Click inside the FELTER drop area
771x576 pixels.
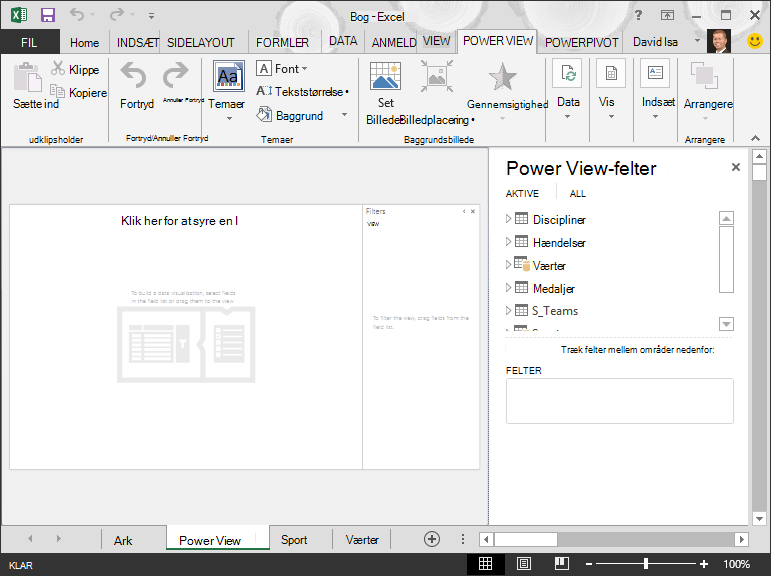click(x=620, y=401)
